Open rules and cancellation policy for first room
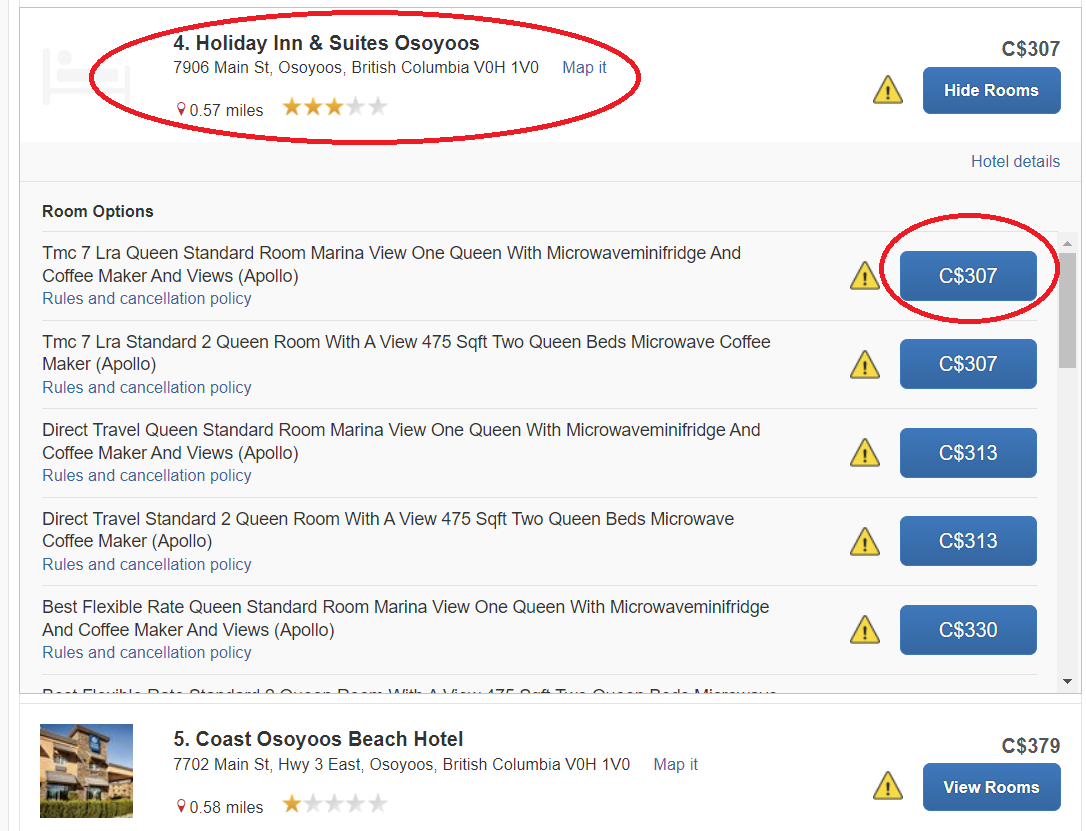The image size is (1086, 831). click(x=146, y=298)
